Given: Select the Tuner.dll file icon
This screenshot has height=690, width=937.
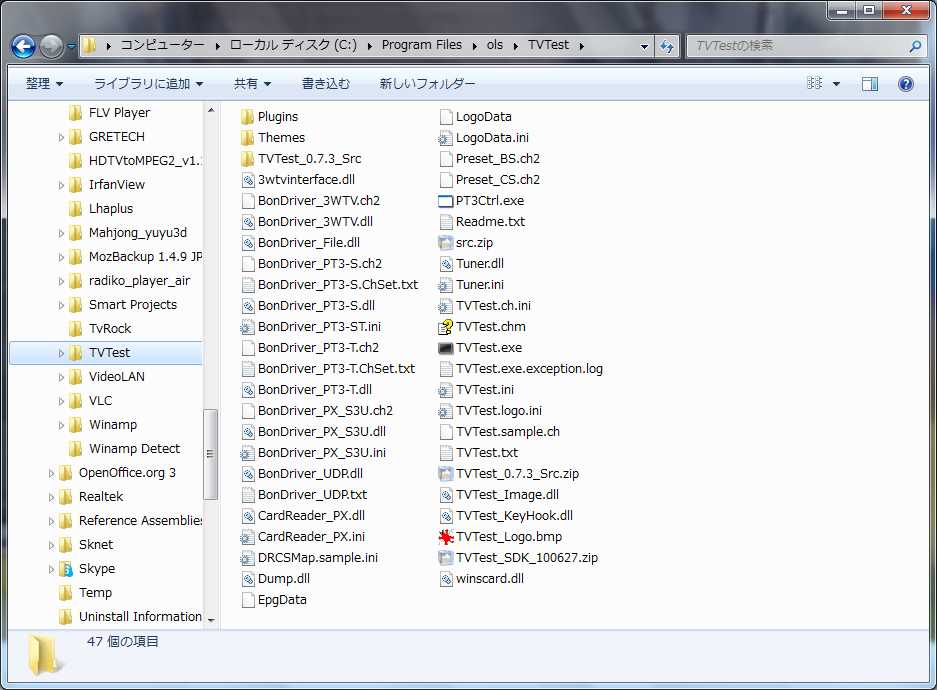Looking at the screenshot, I should pyautogui.click(x=446, y=263).
